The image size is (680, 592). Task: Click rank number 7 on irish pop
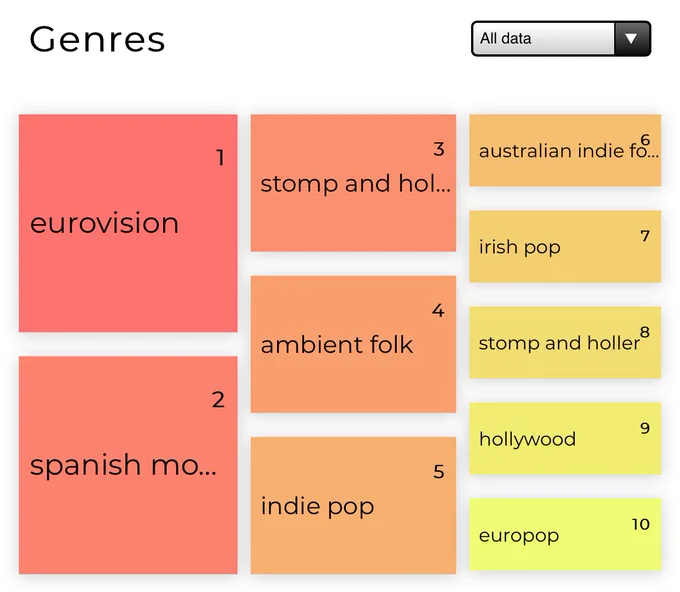click(645, 236)
